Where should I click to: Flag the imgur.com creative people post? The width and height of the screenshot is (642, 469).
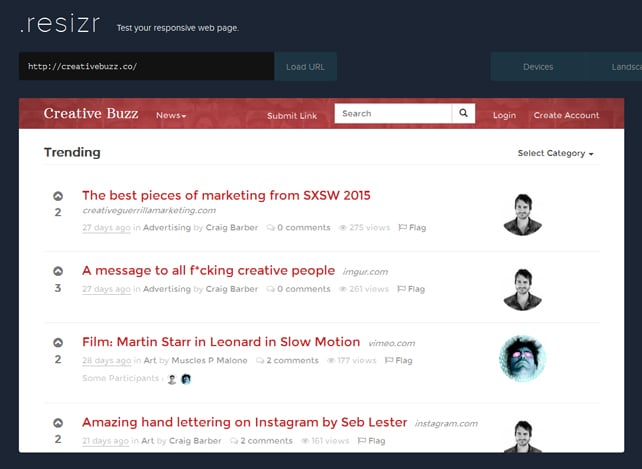pyautogui.click(x=412, y=289)
